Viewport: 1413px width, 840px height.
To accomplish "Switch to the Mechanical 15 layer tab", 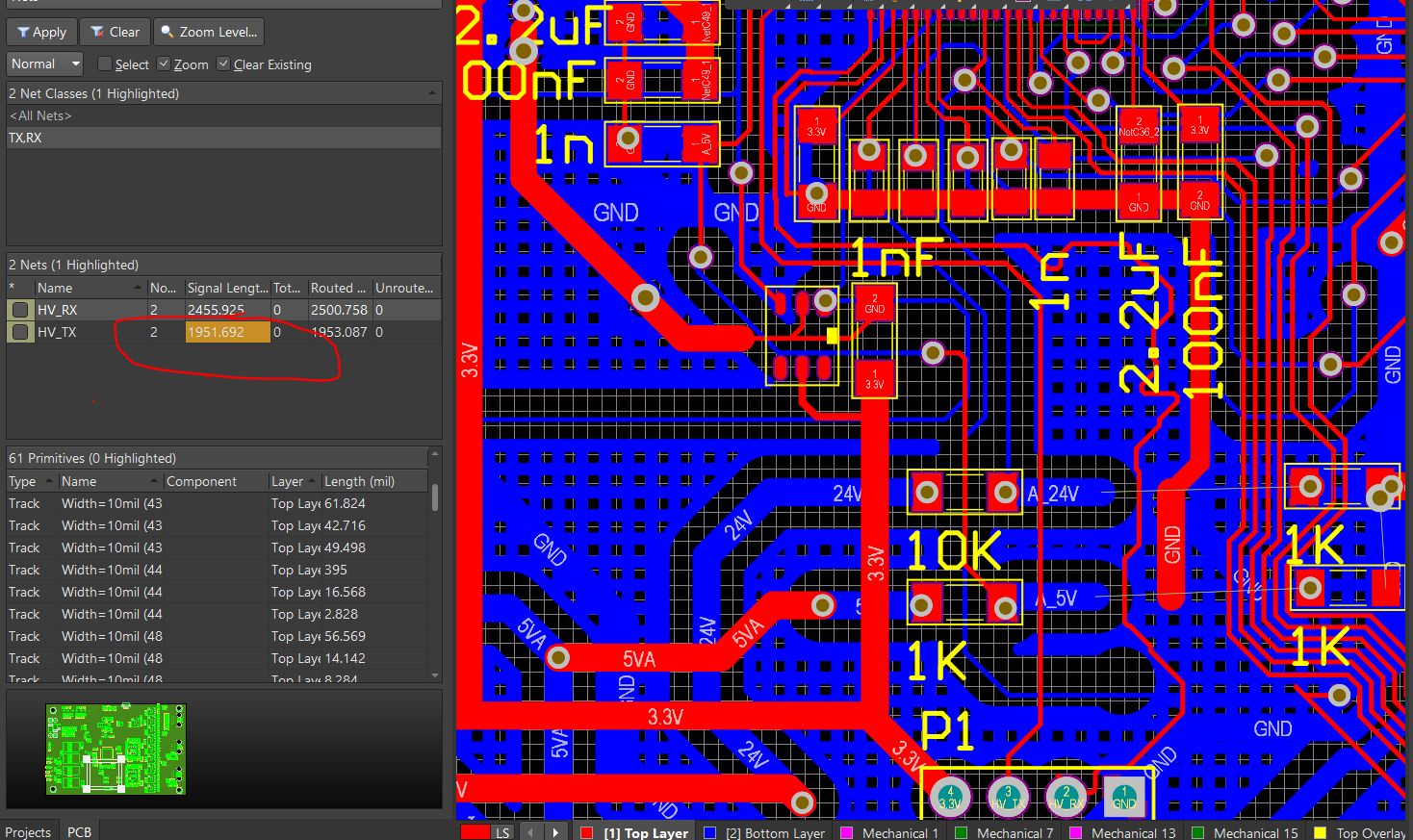I will coord(1255,833).
